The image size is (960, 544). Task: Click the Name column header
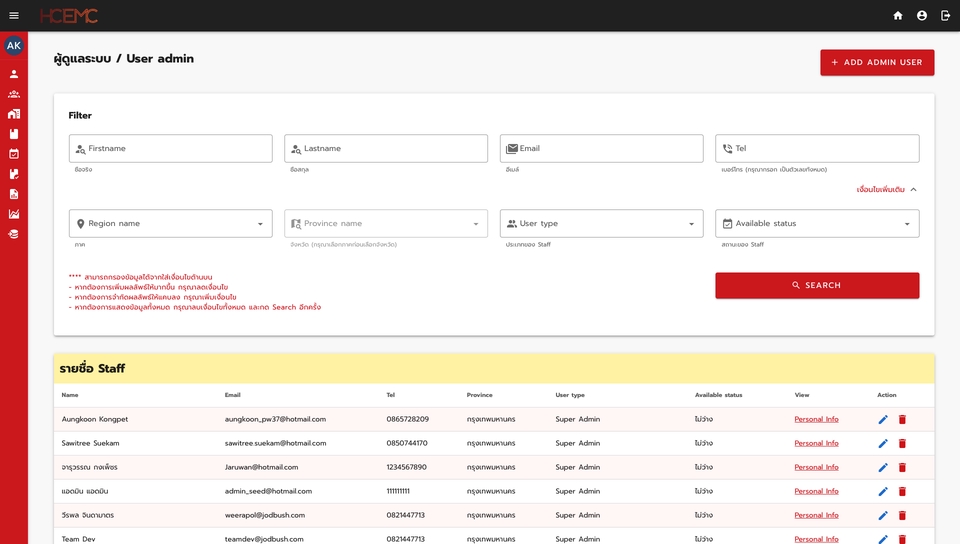[x=70, y=395]
